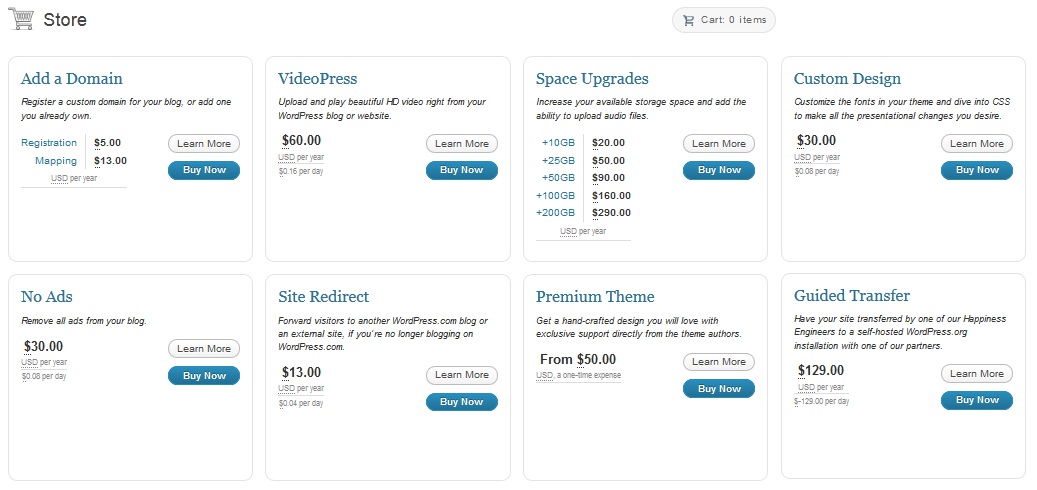Click Buy Now for Add a Domain
The image size is (1037, 490).
204,170
